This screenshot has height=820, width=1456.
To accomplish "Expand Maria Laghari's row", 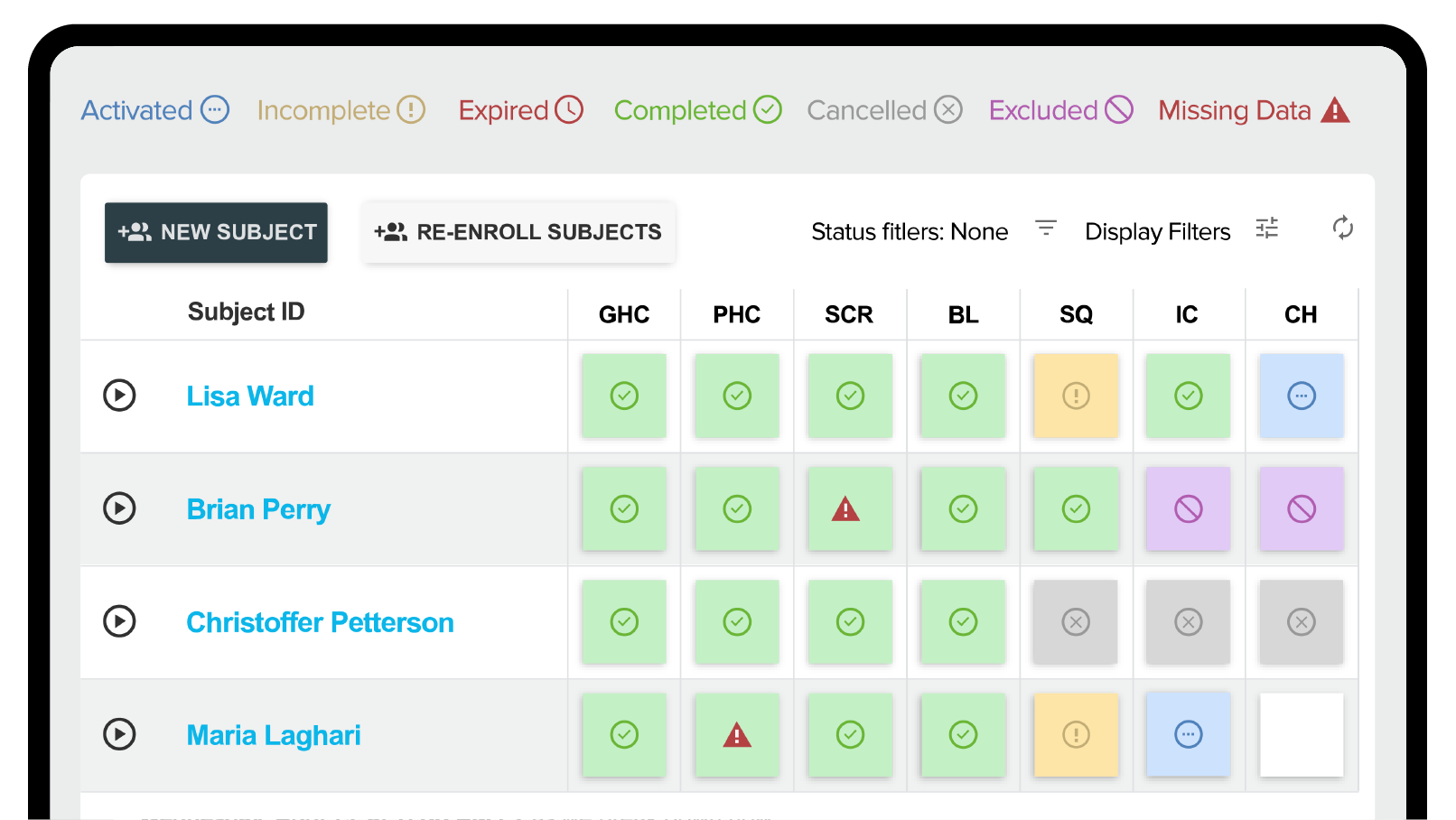I will (119, 734).
